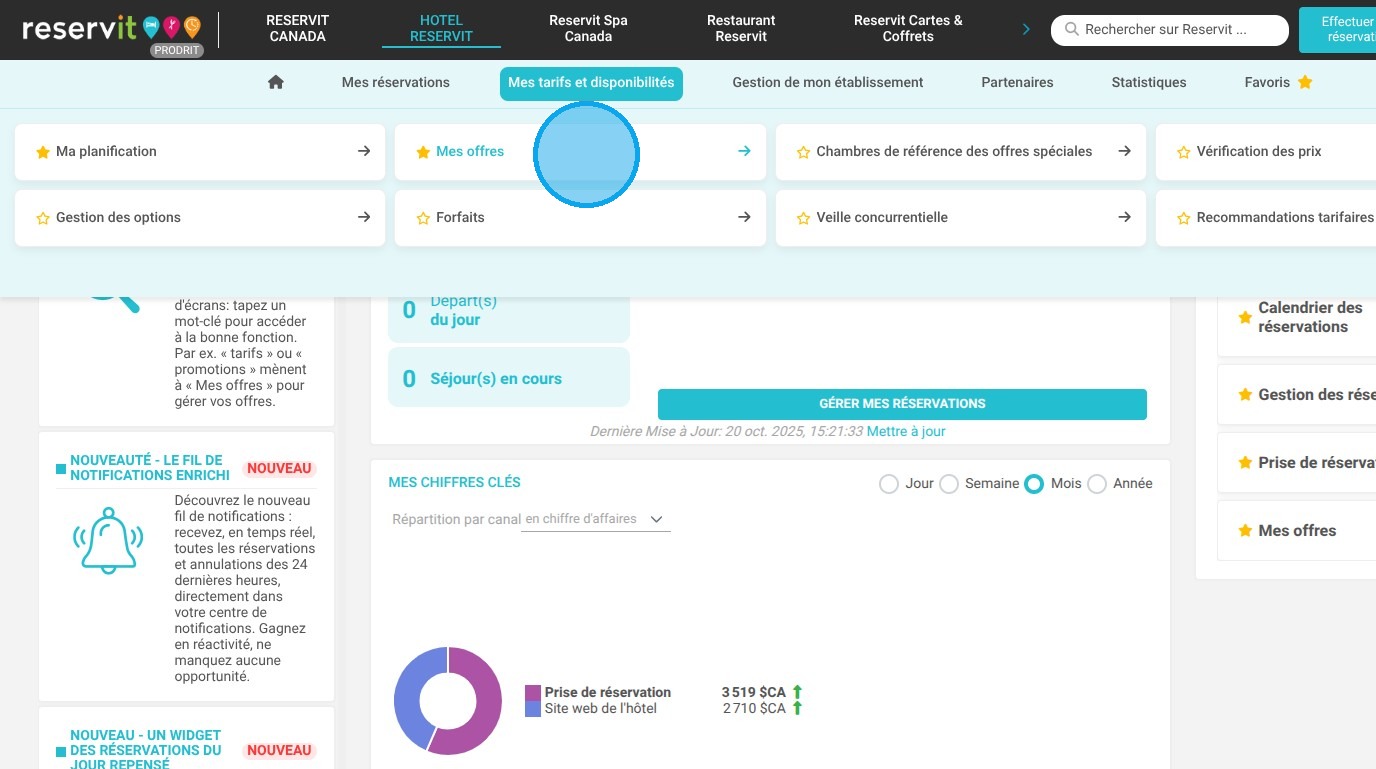The image size is (1376, 769).
Task: Open RESERVIT CANADA product tab
Action: click(298, 28)
